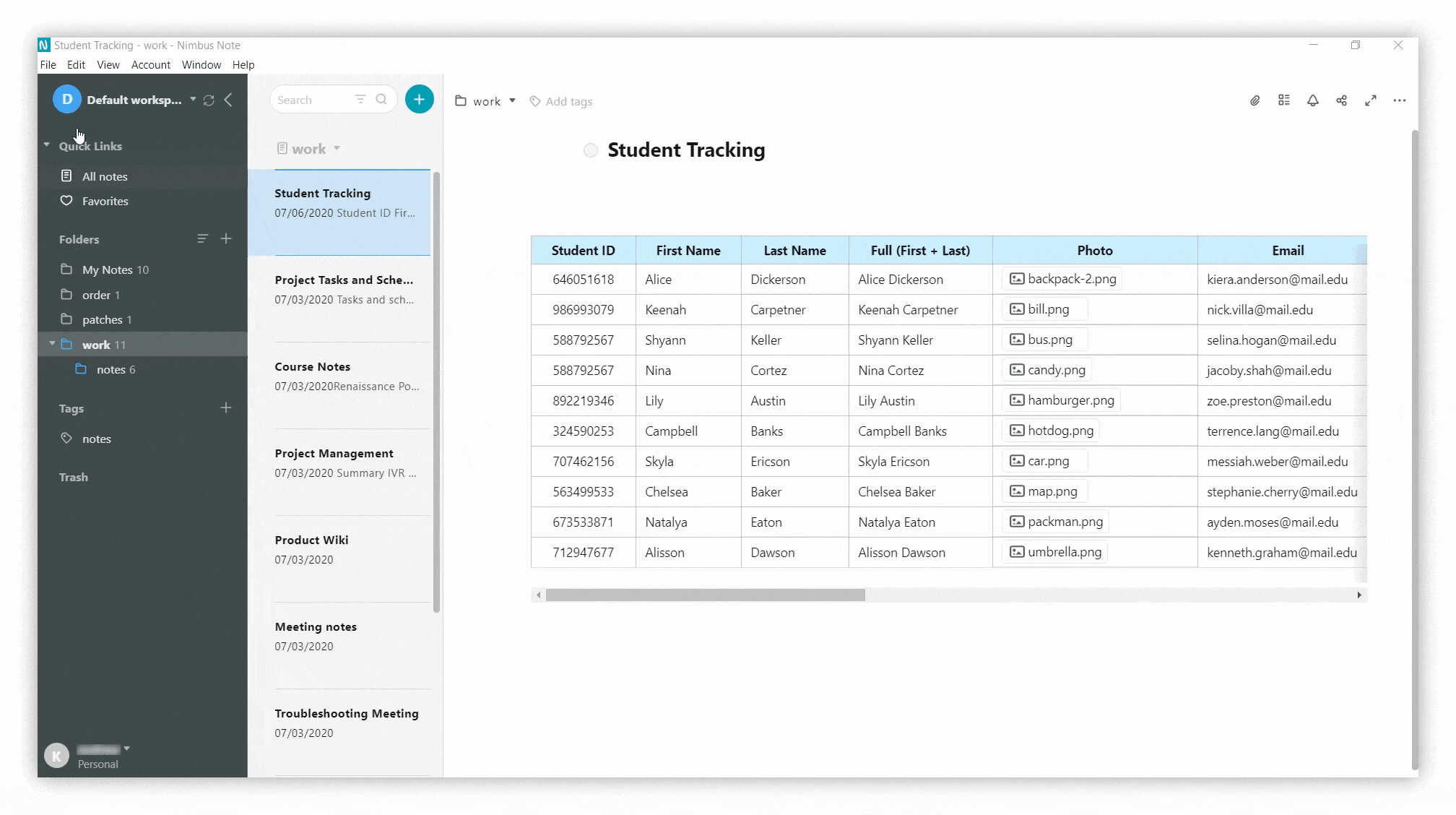Click the table scroll right arrow
Image resolution: width=1456 pixels, height=815 pixels.
tap(1359, 595)
